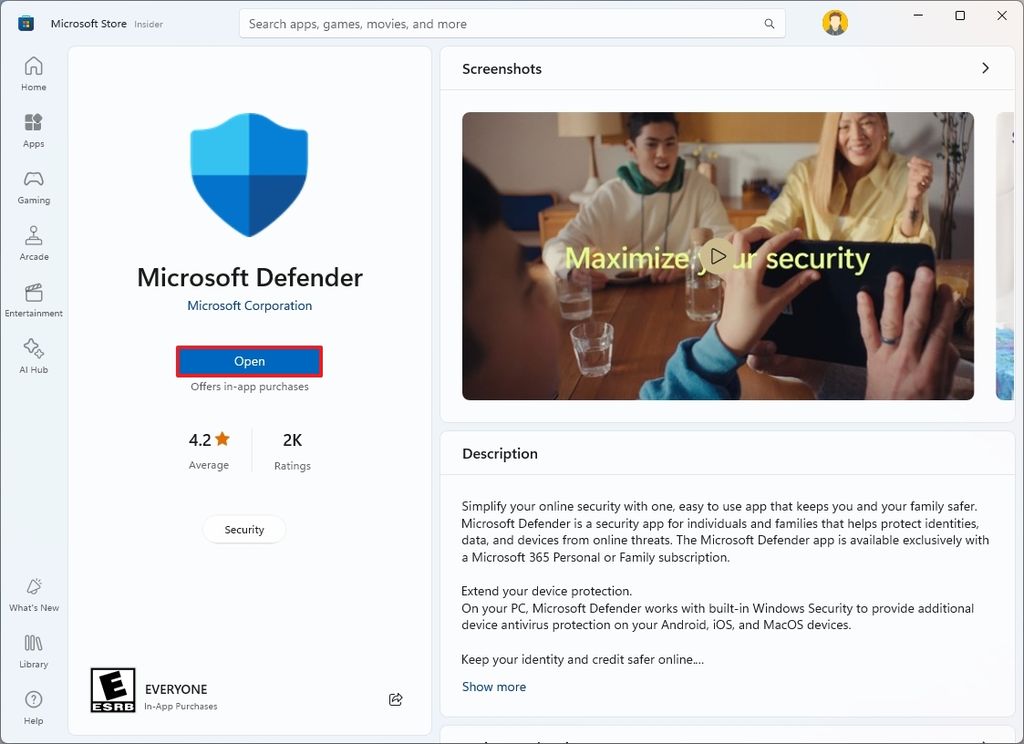Open the Arcade section
This screenshot has height=744, width=1024.
(x=33, y=243)
